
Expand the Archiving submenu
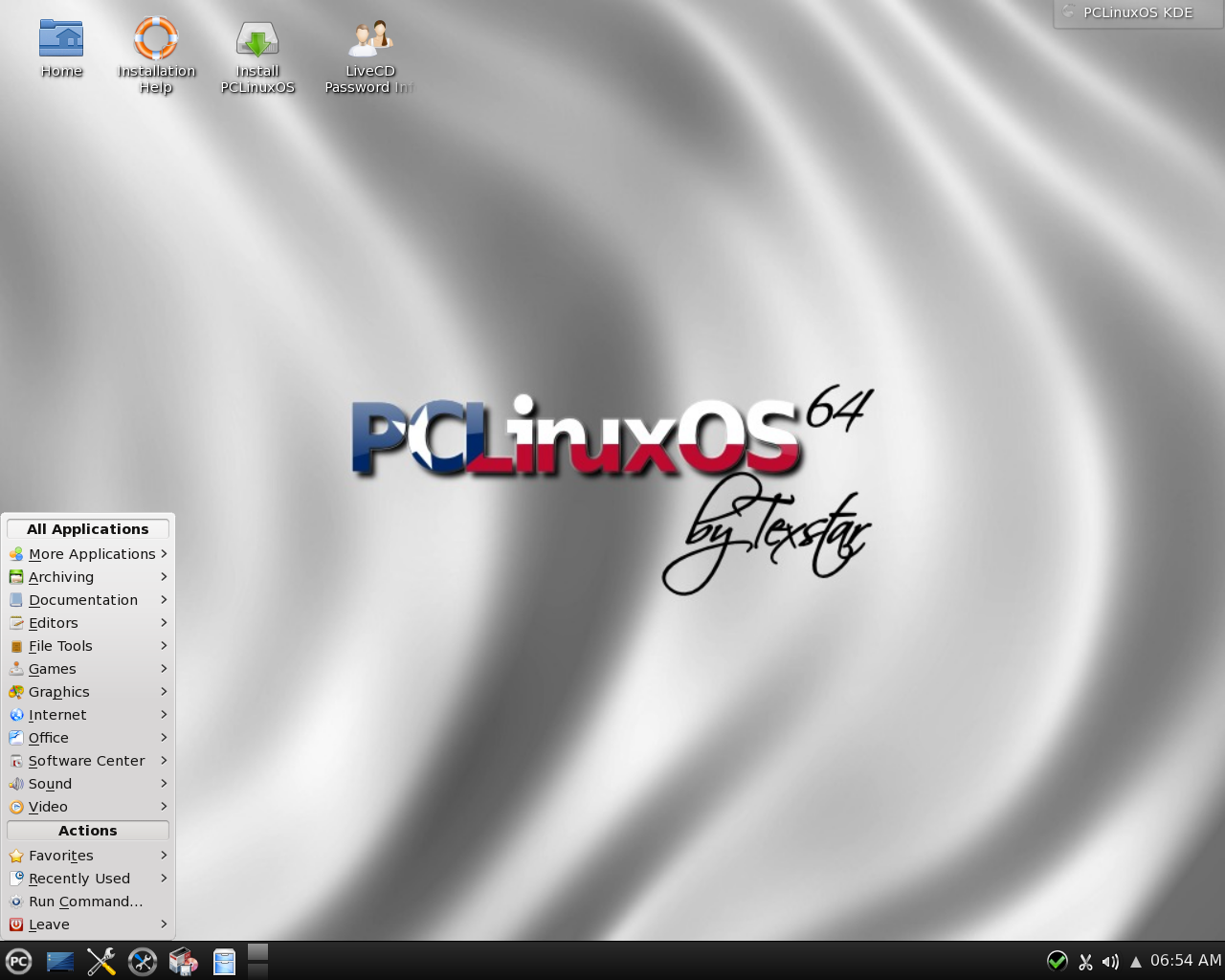tap(88, 577)
